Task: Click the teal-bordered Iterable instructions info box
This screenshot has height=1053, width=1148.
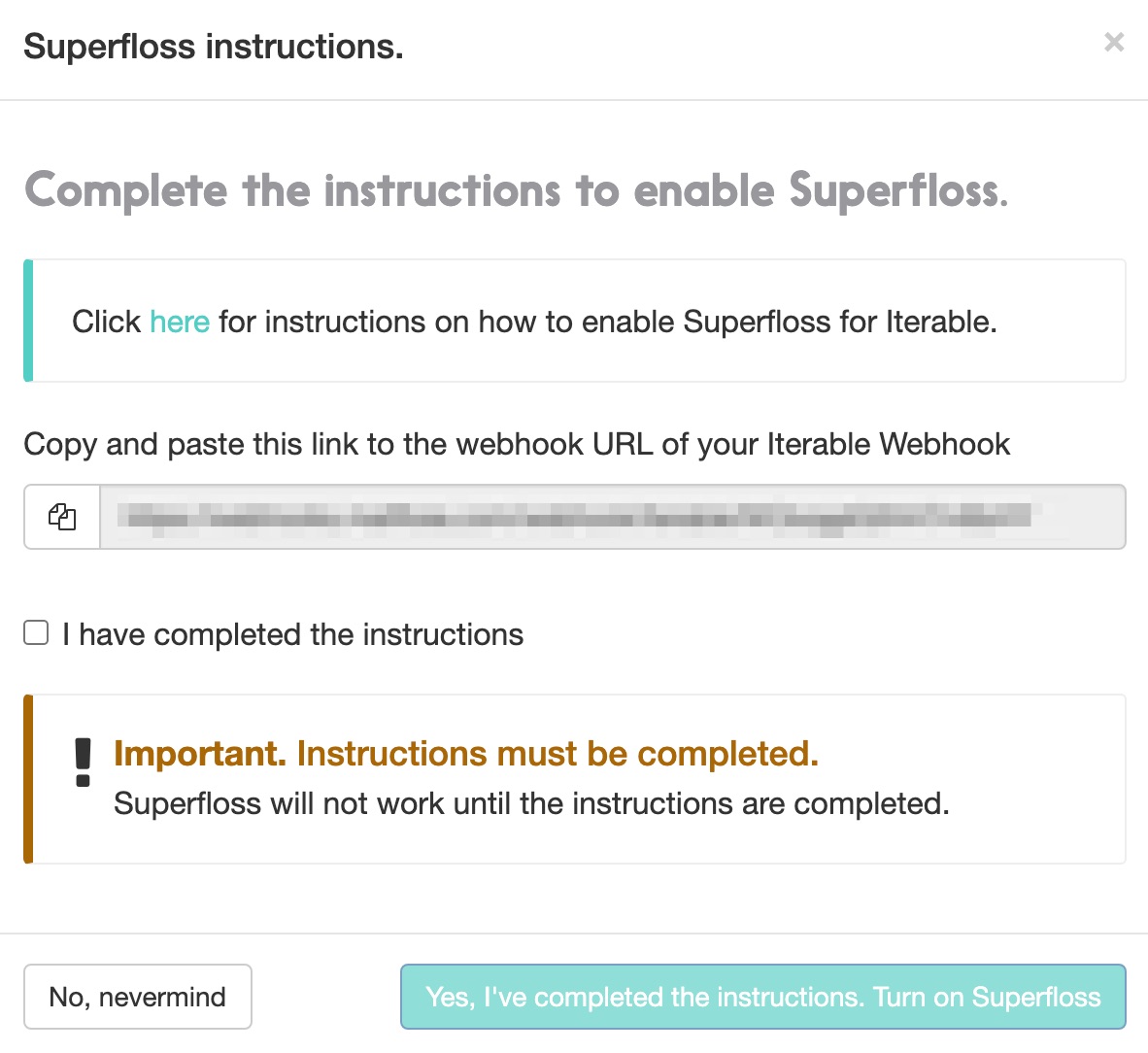Action: coord(575,320)
